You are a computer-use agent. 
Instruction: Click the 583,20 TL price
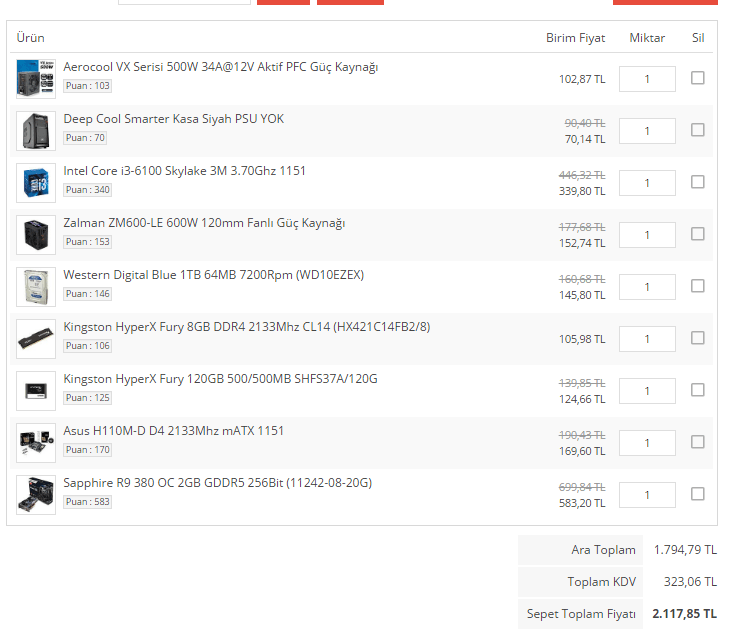[582, 503]
